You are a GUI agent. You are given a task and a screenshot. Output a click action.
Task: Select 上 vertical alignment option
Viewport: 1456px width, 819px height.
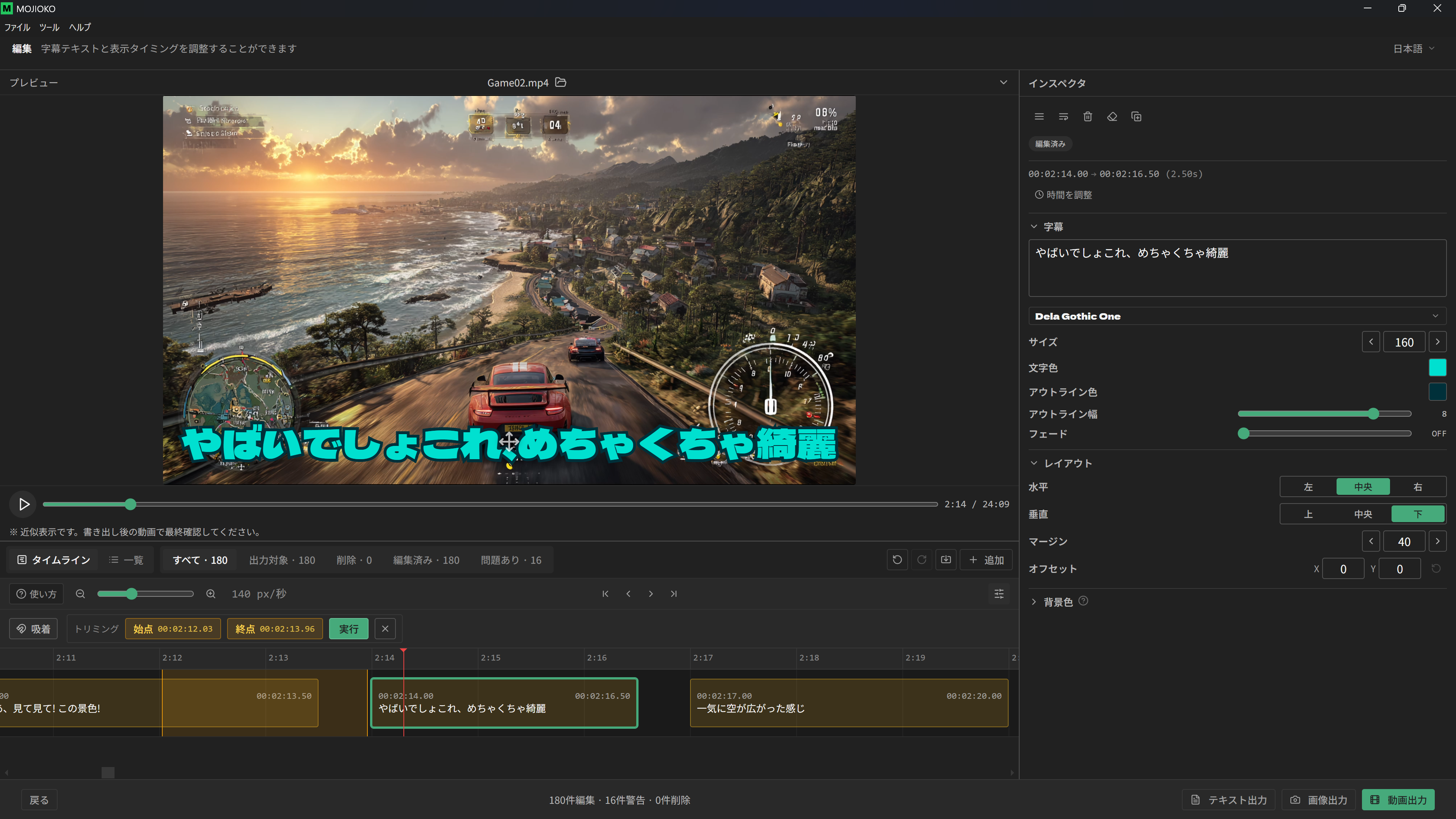(x=1308, y=514)
